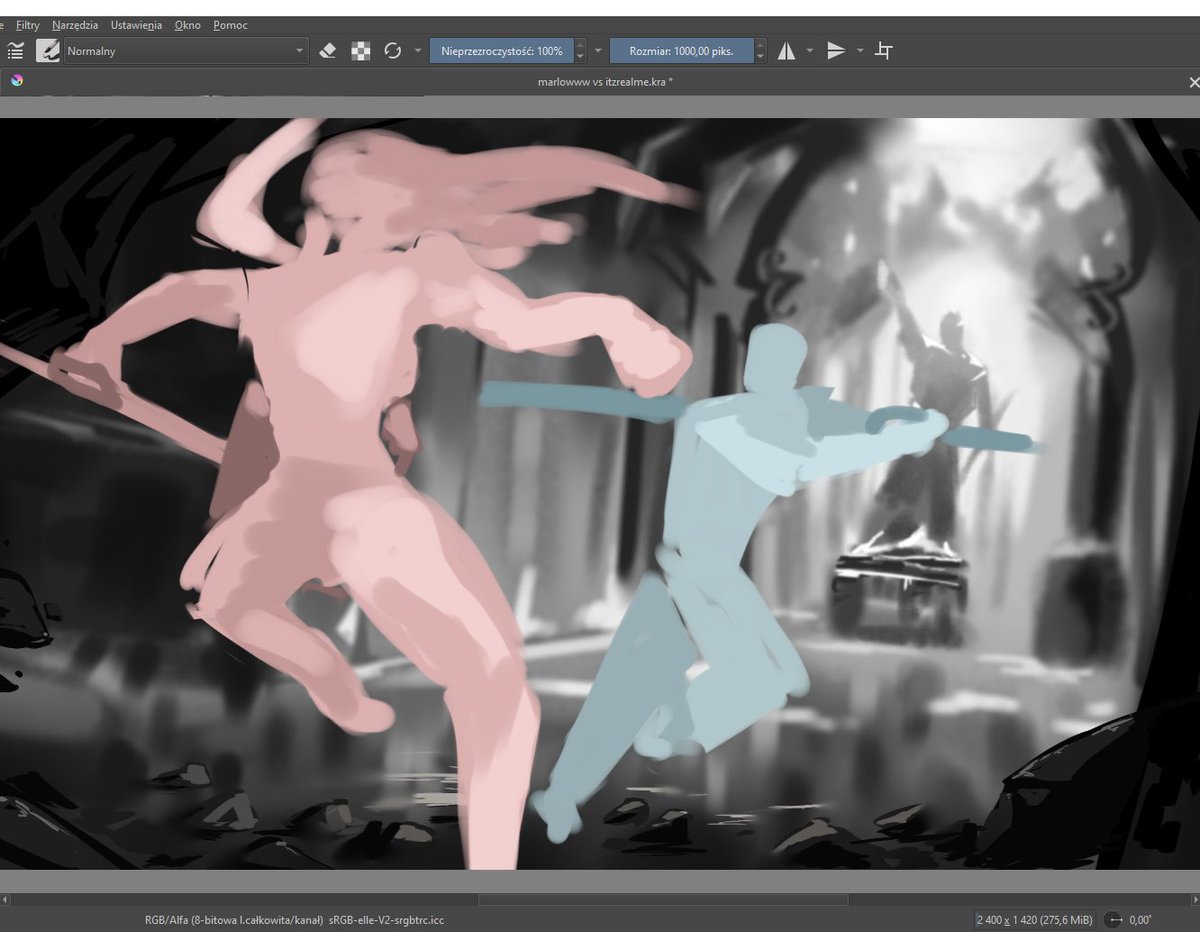Viewport: 1200px width, 932px height.
Task: Open the Normalny blending mode dropdown
Action: tap(187, 51)
